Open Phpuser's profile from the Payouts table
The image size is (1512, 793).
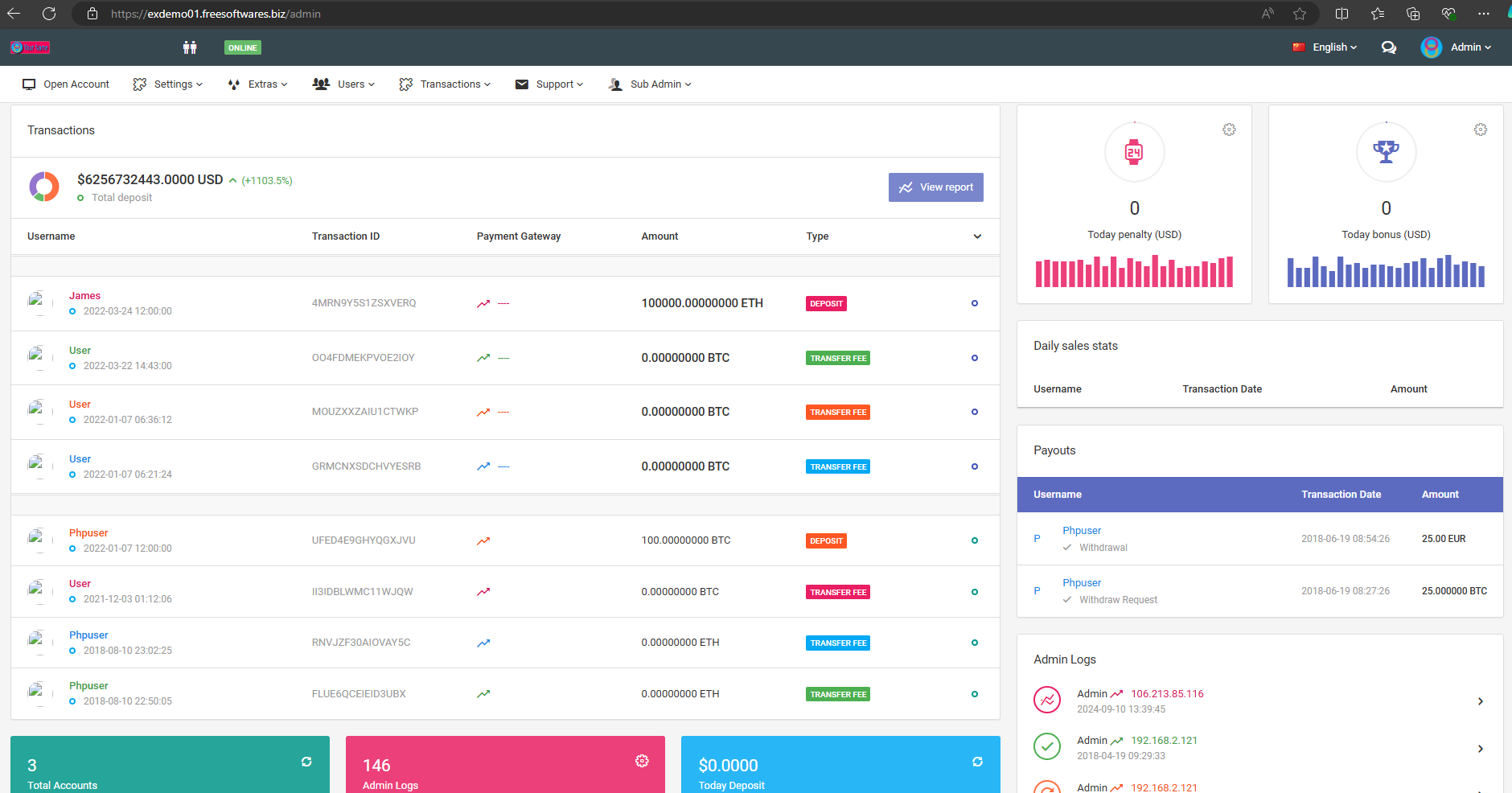pyautogui.click(x=1081, y=530)
